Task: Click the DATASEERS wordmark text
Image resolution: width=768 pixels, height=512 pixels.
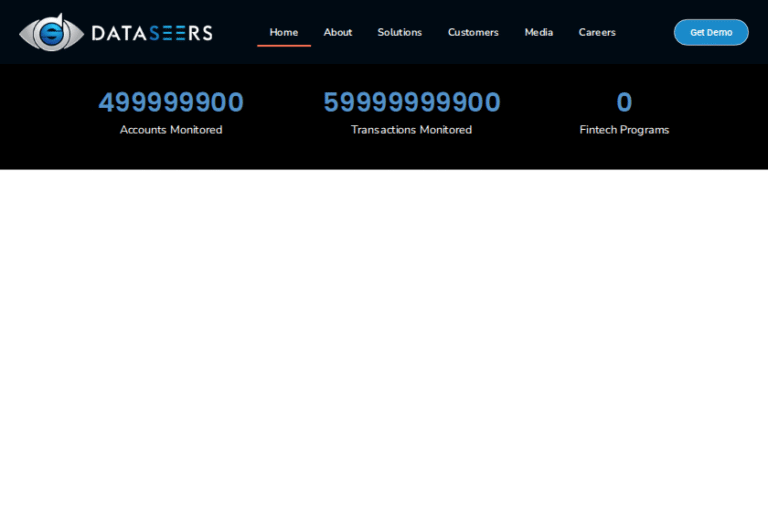Action: [152, 33]
